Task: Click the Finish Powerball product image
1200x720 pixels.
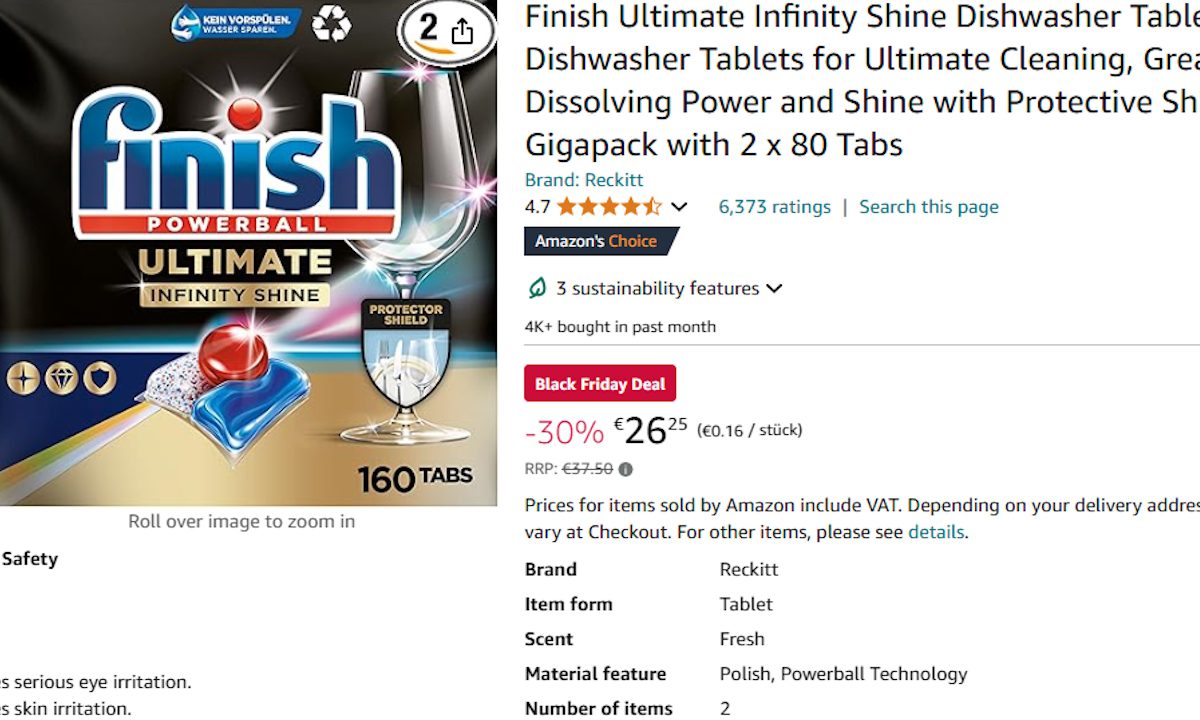Action: pyautogui.click(x=248, y=260)
